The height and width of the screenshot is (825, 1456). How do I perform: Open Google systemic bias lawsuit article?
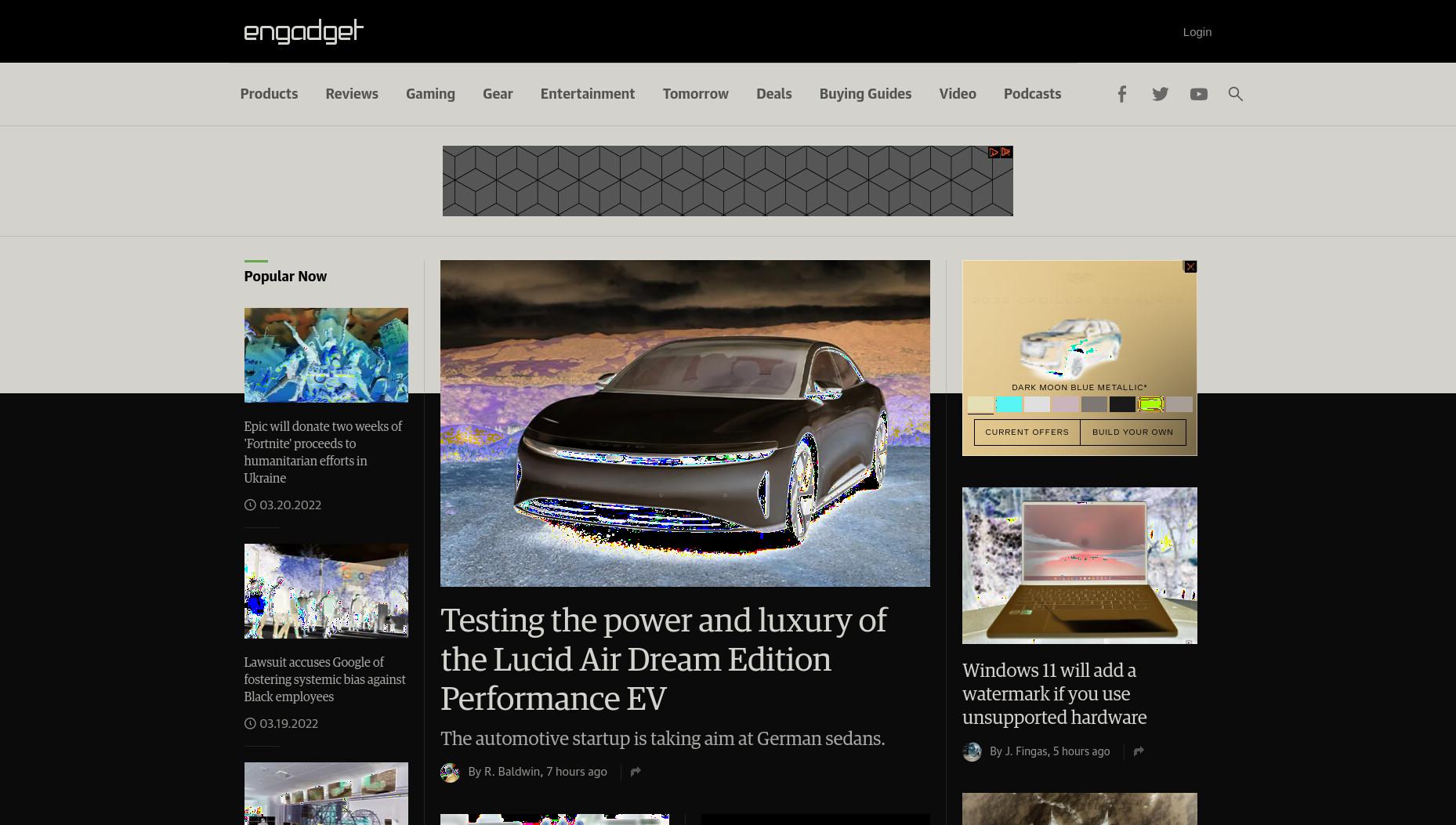coord(324,679)
